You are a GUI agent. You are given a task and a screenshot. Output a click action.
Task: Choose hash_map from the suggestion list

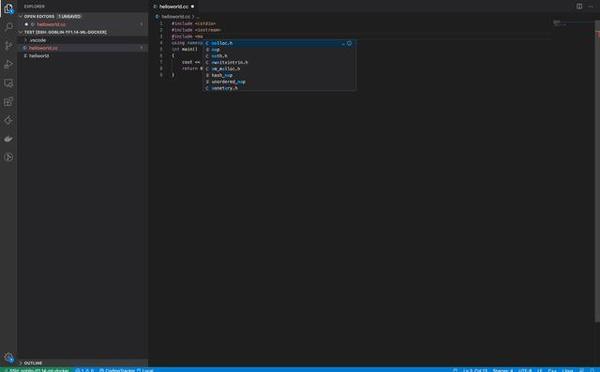tap(279, 75)
